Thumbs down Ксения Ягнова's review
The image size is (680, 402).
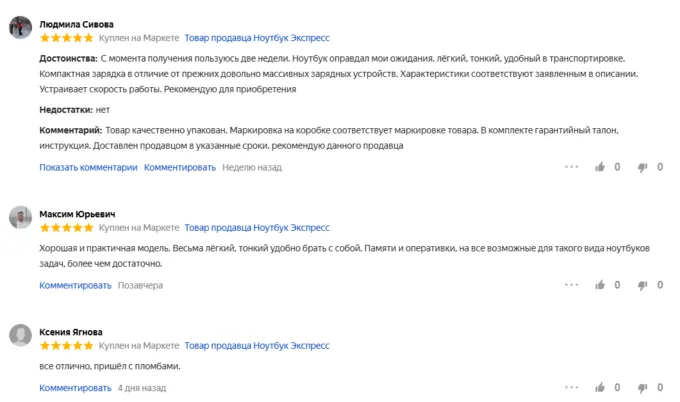pos(643,388)
